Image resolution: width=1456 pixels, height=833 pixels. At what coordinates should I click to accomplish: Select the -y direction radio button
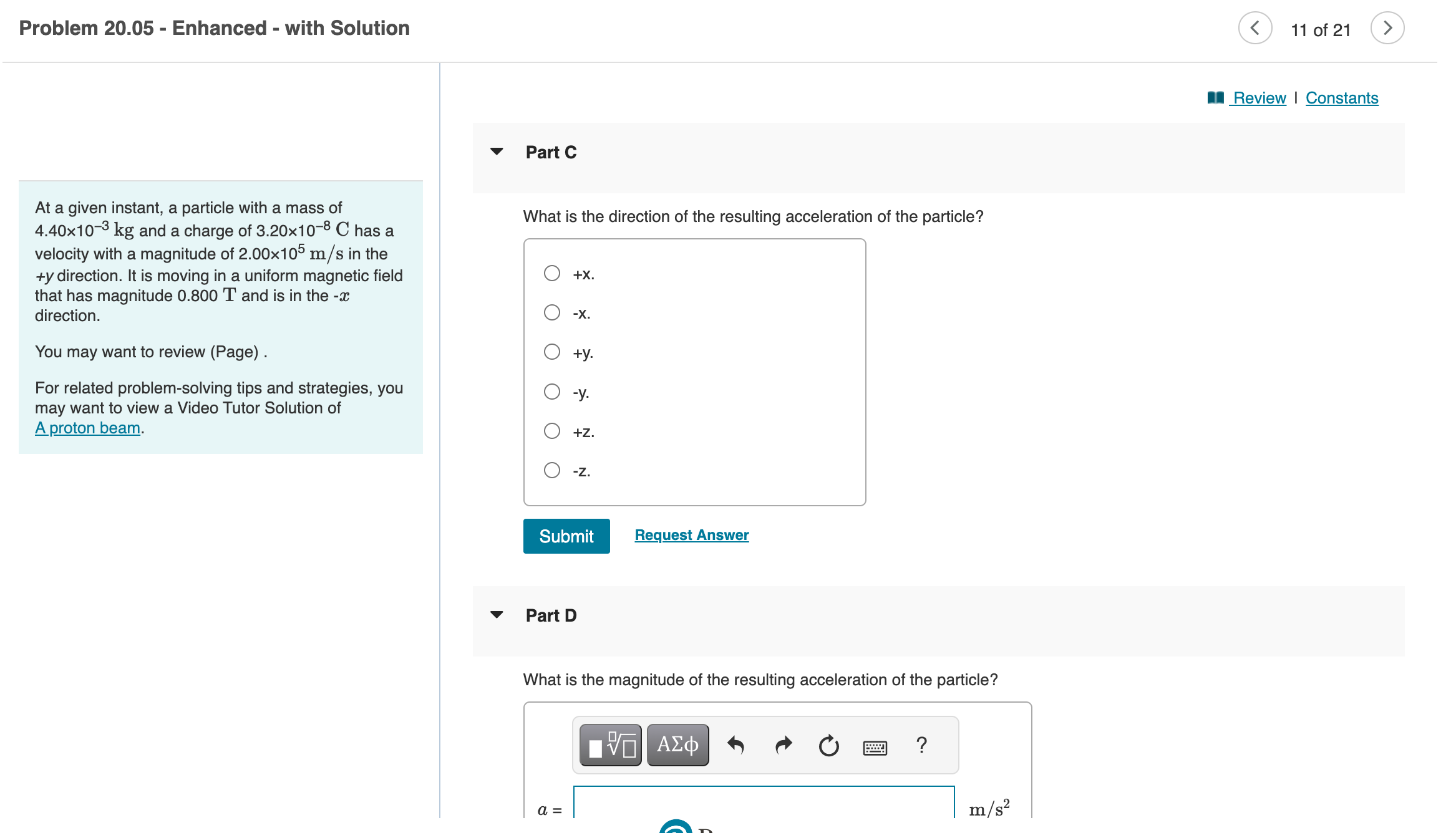(551, 392)
